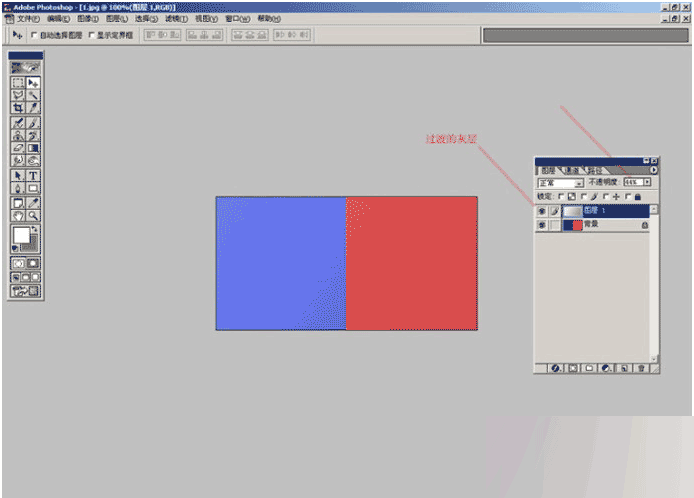
Task: Switch to Standard edit mode
Action: [x=18, y=263]
